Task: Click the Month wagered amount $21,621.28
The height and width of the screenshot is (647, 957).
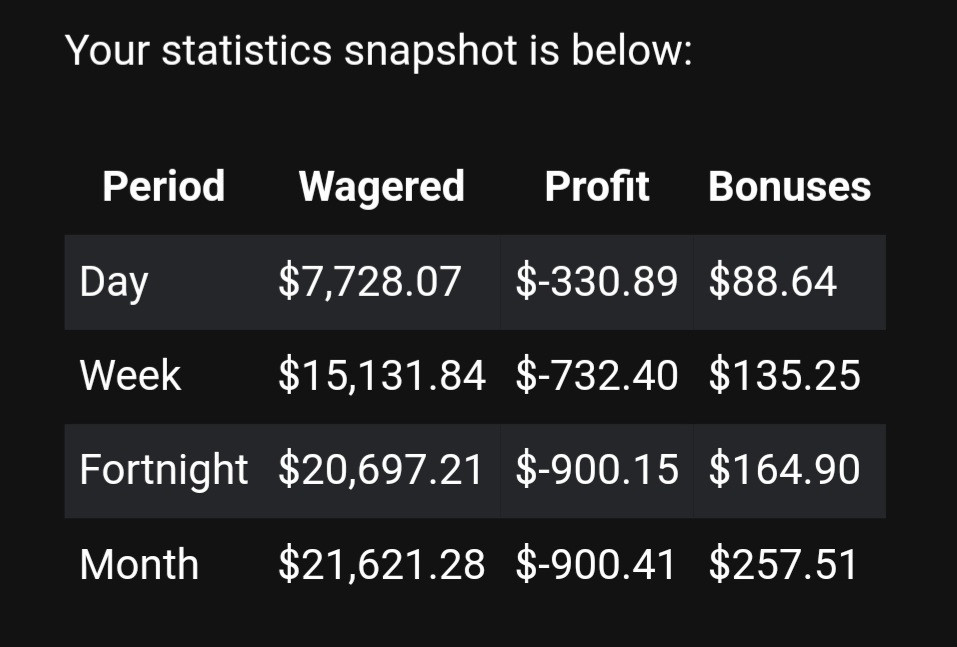Action: (381, 565)
